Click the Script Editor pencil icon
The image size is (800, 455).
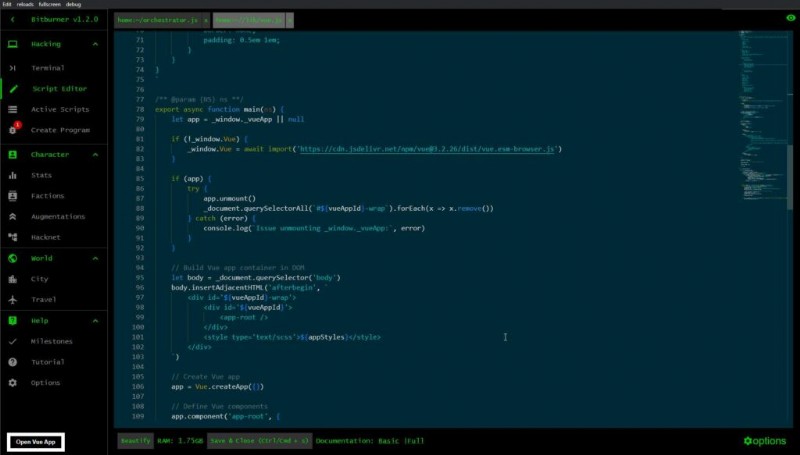pyautogui.click(x=13, y=89)
